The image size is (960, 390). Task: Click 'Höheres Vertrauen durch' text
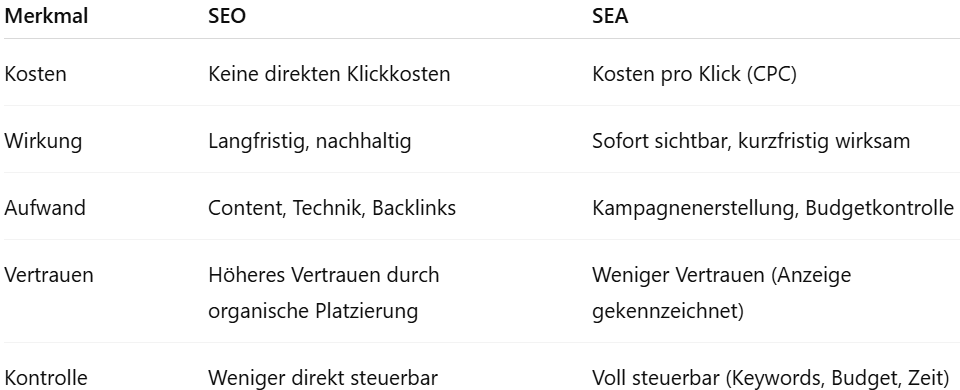(323, 275)
